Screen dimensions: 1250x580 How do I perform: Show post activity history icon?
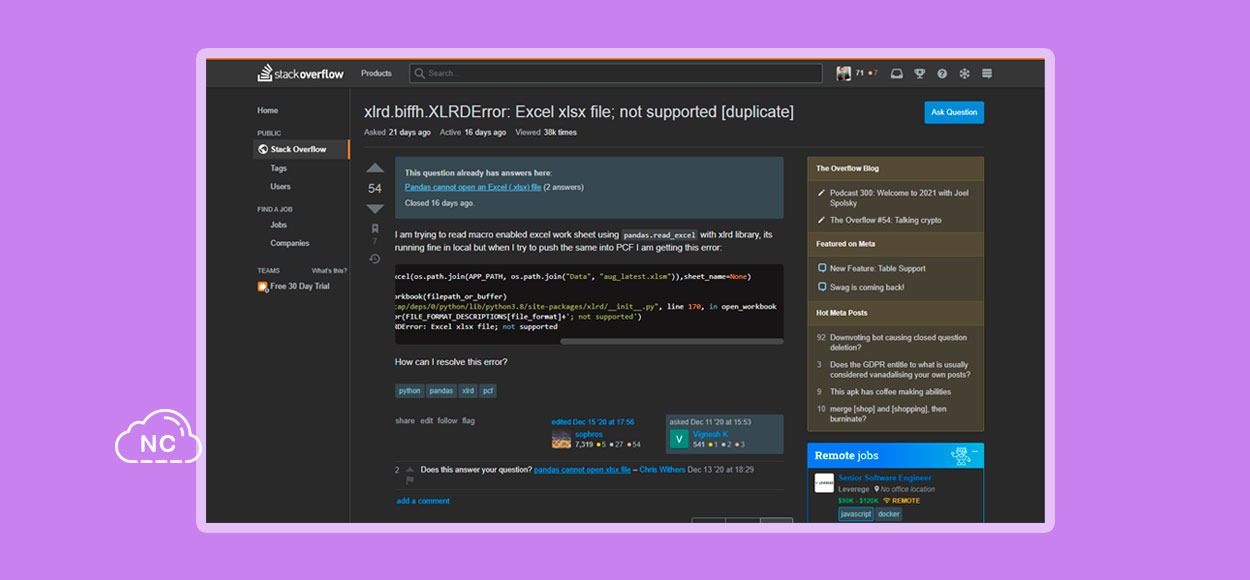375,259
